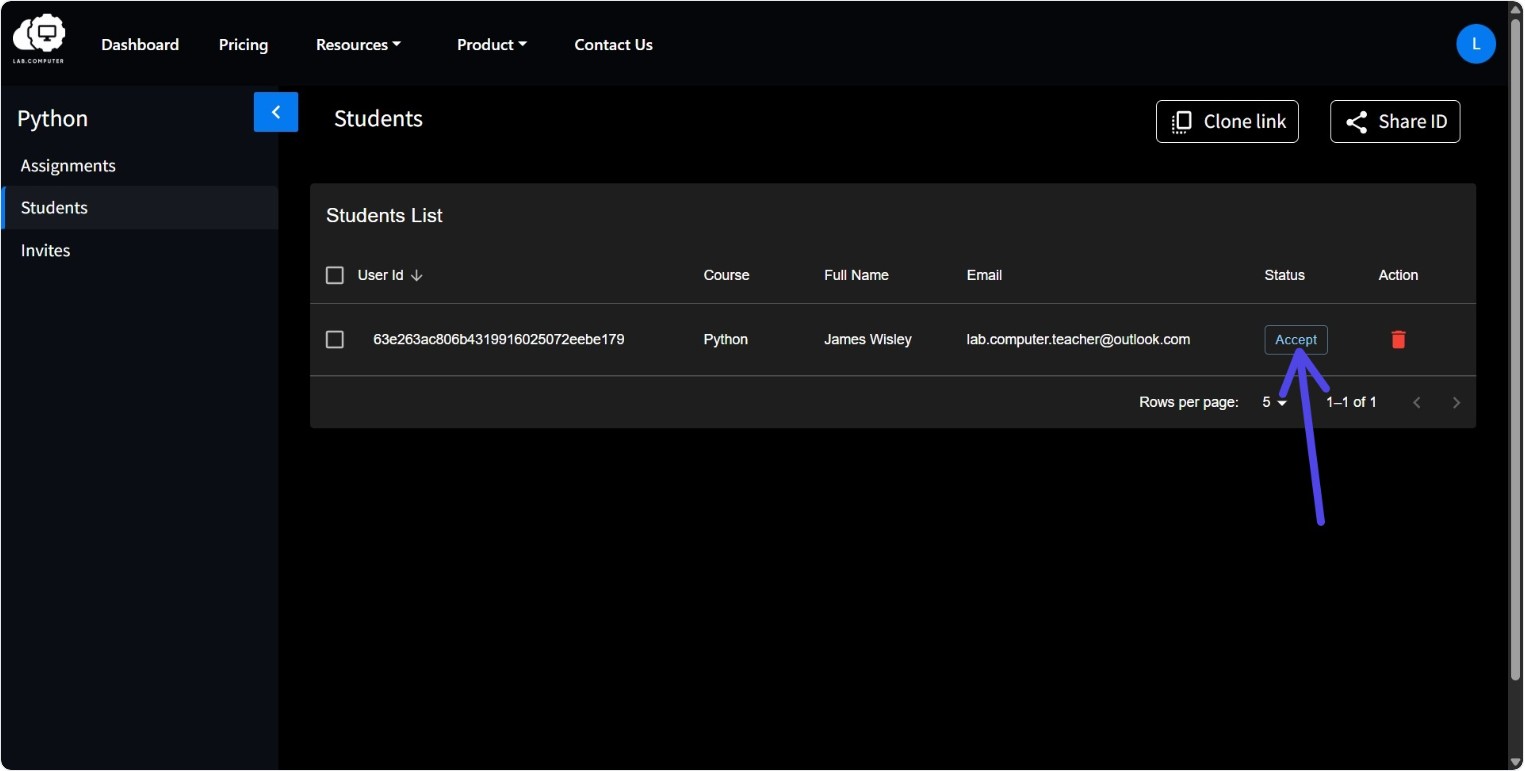Image resolution: width=1525 pixels, height=771 pixels.
Task: Collapse sidebar with blue chevron button
Action: 276,112
